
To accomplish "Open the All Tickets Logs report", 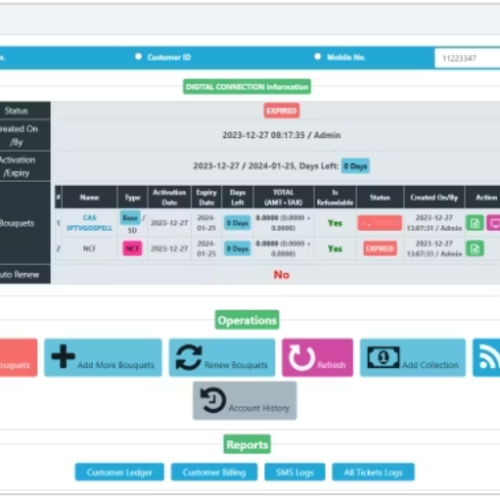I will click(373, 472).
